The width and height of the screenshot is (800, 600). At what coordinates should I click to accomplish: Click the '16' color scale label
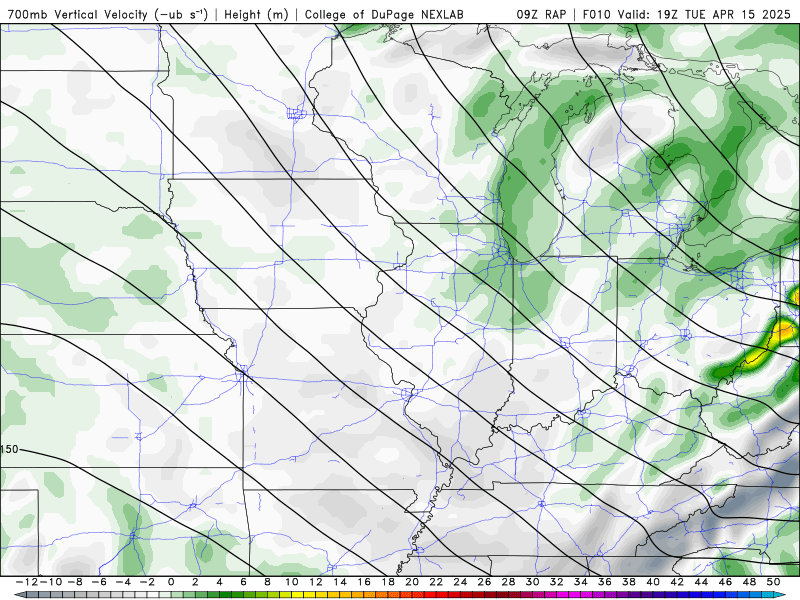[364, 582]
